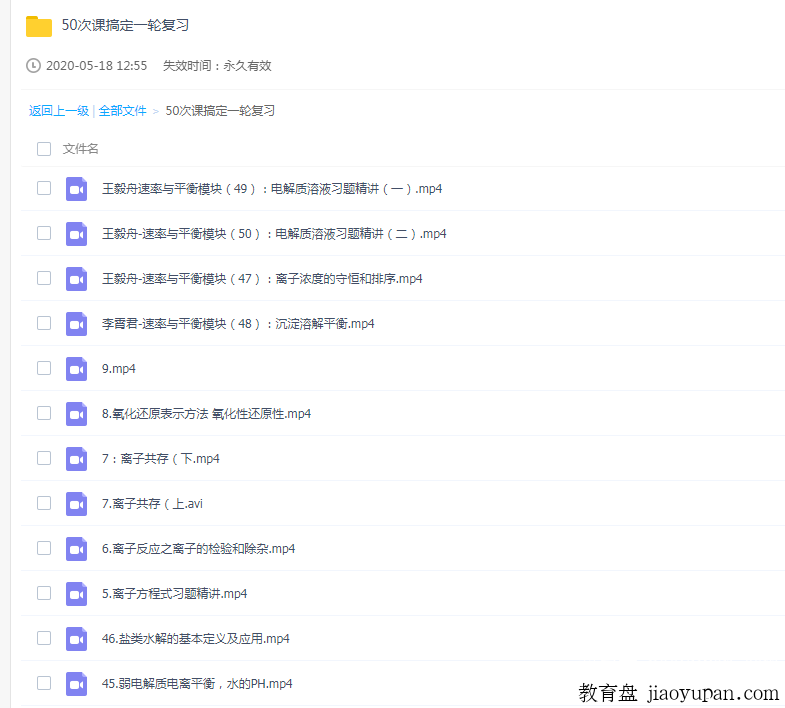Screen dimensions: 785x708
Task: Tick checkbox for 45.弱电解质电离平衡 file
Action: point(44,683)
